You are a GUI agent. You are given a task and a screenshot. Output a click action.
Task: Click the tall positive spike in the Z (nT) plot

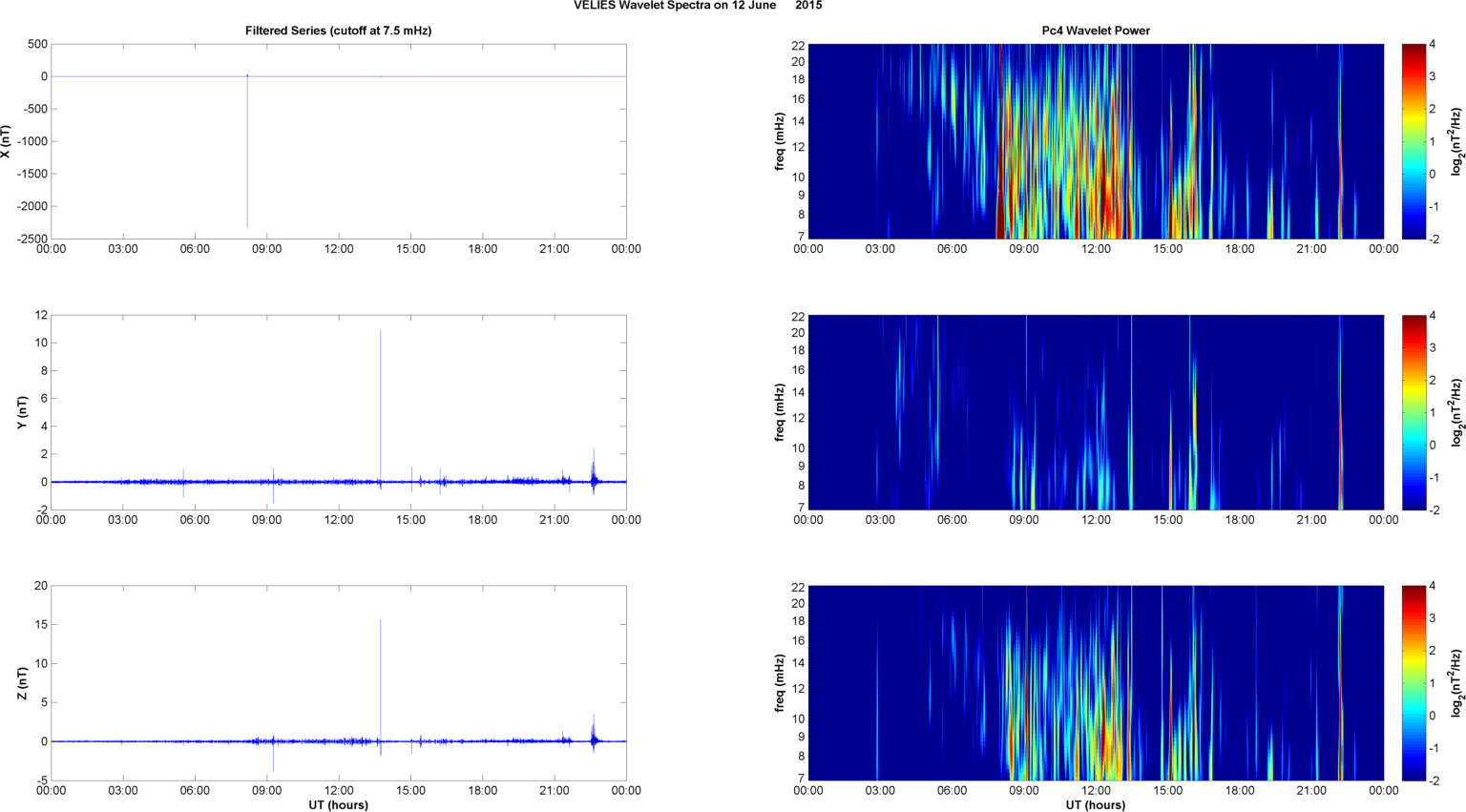point(381,668)
